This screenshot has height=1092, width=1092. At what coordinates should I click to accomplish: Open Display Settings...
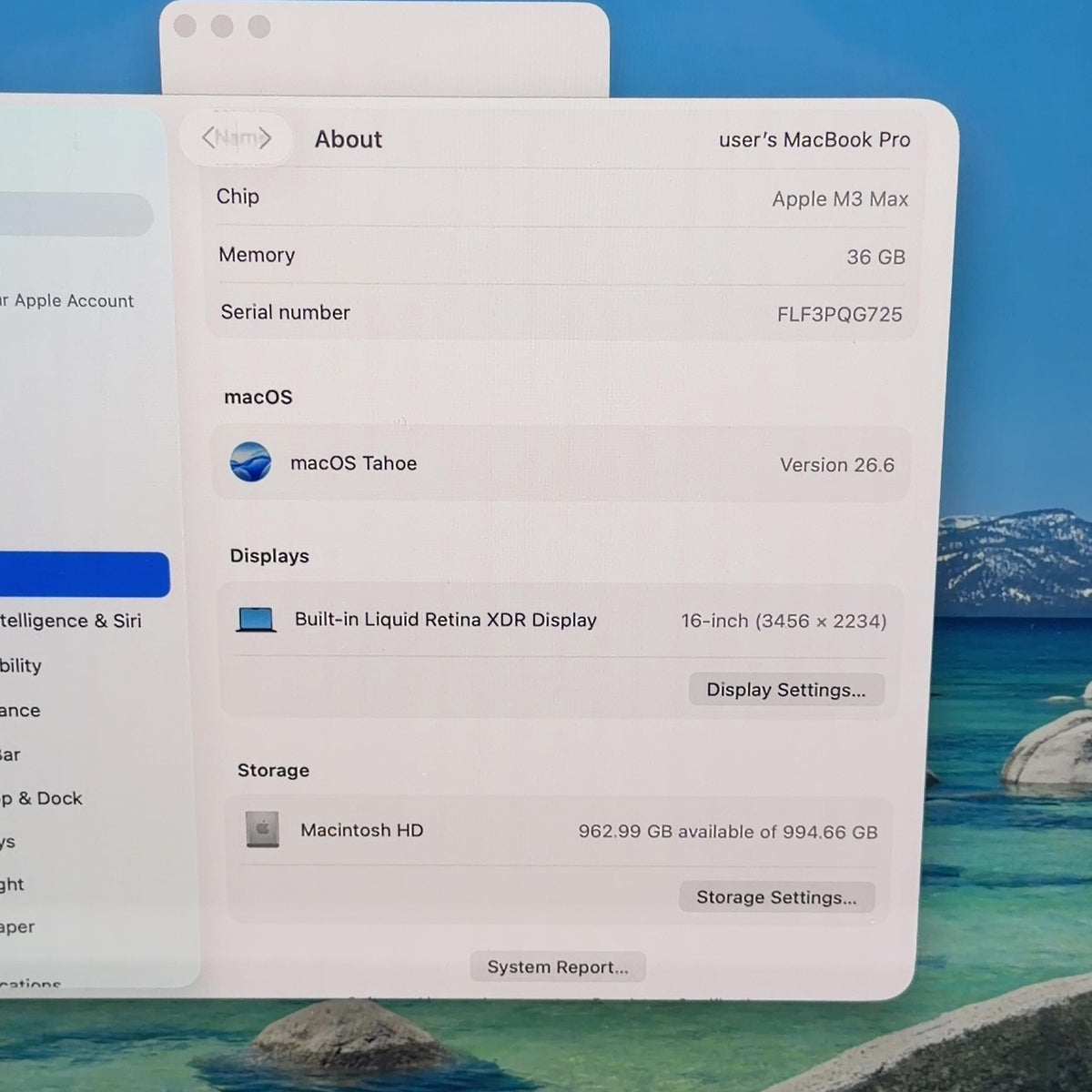(x=786, y=690)
